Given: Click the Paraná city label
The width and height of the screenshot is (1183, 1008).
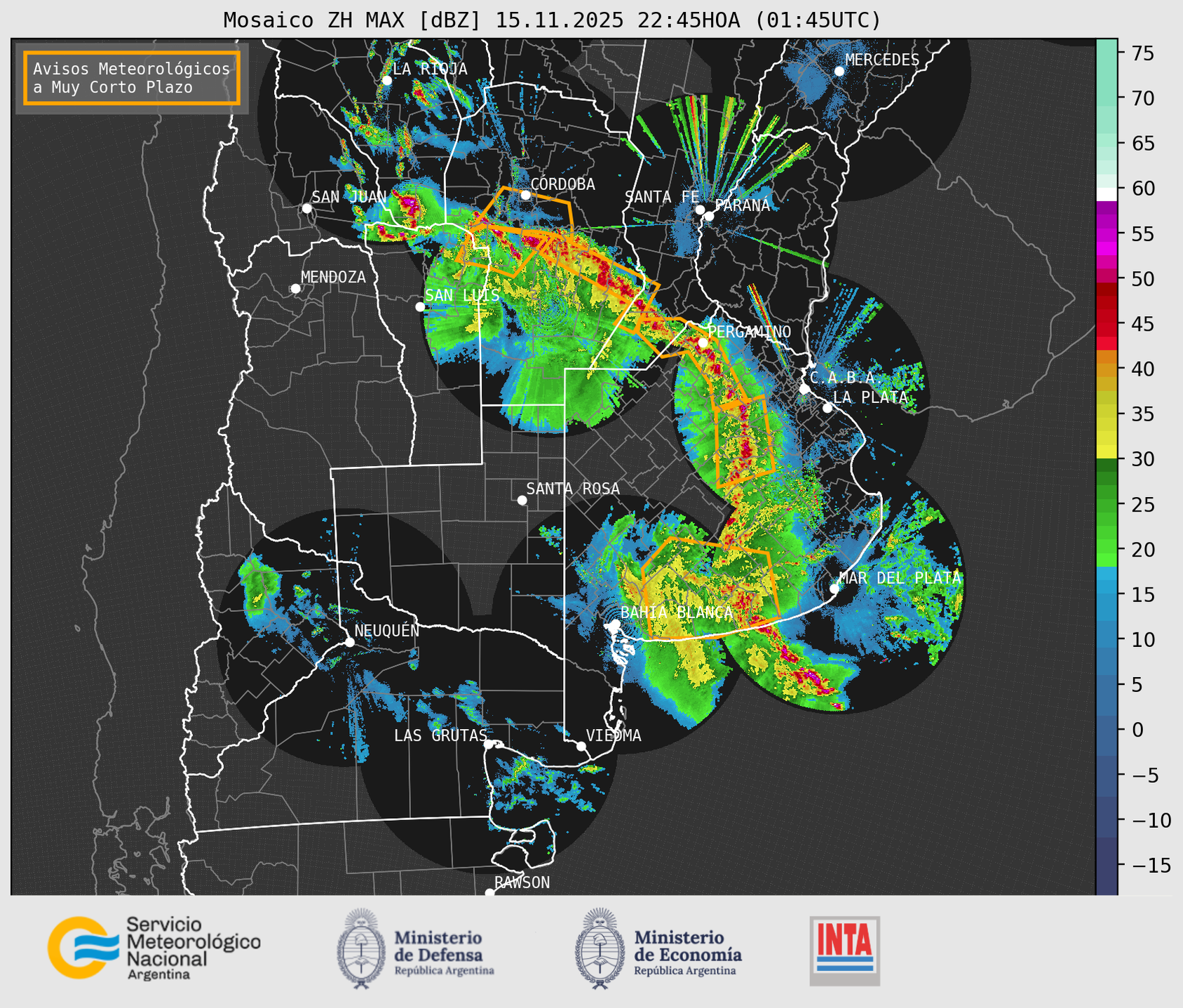Looking at the screenshot, I should point(742,205).
